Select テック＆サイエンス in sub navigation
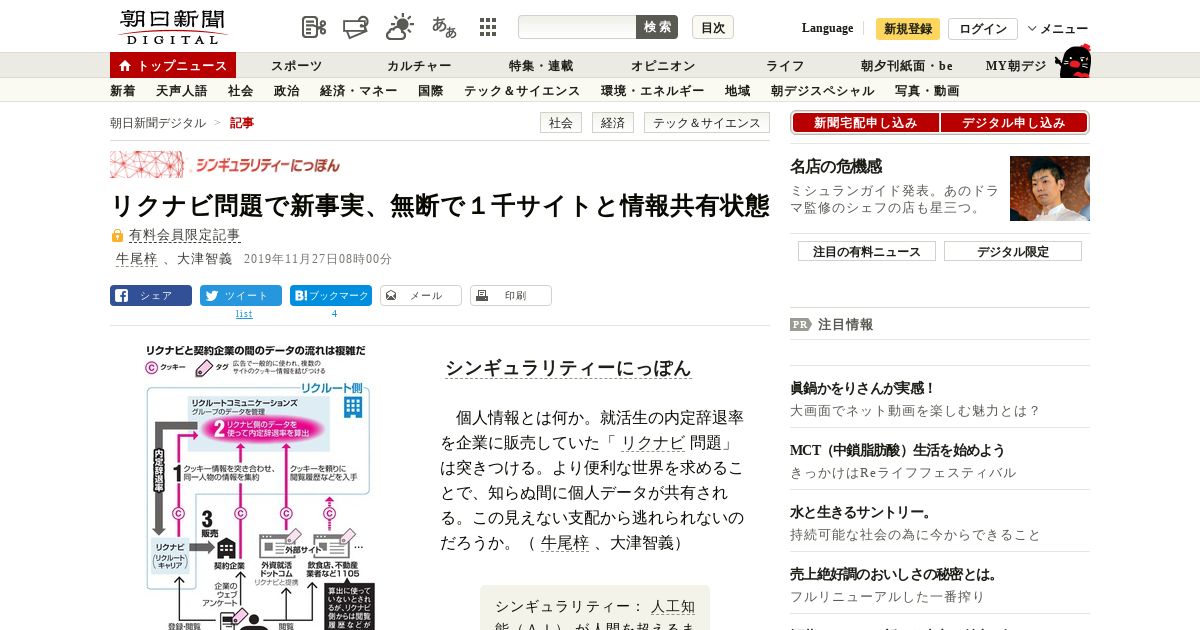The image size is (1200, 630). tap(522, 90)
